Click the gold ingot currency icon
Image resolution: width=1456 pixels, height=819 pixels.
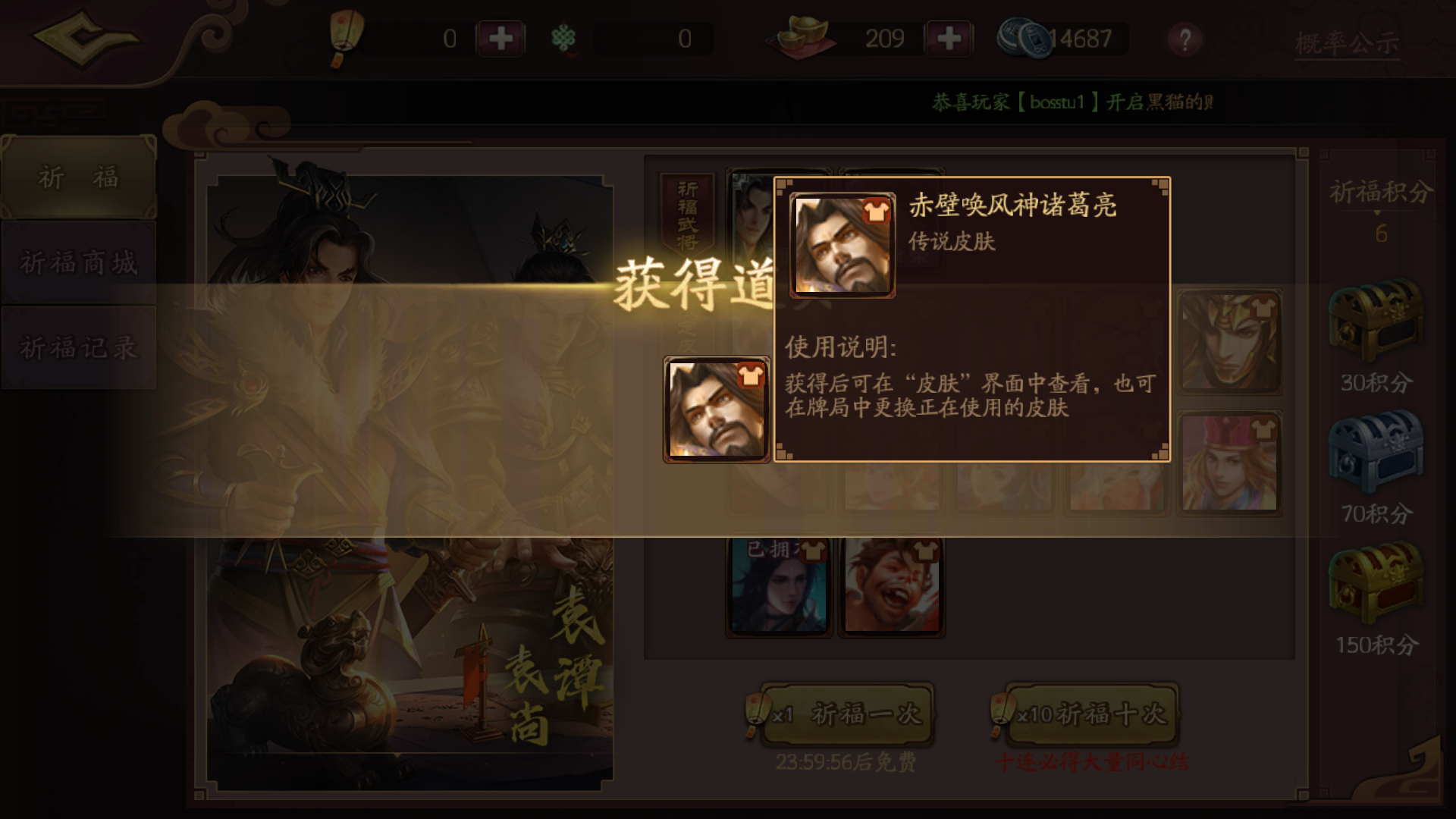point(803,38)
